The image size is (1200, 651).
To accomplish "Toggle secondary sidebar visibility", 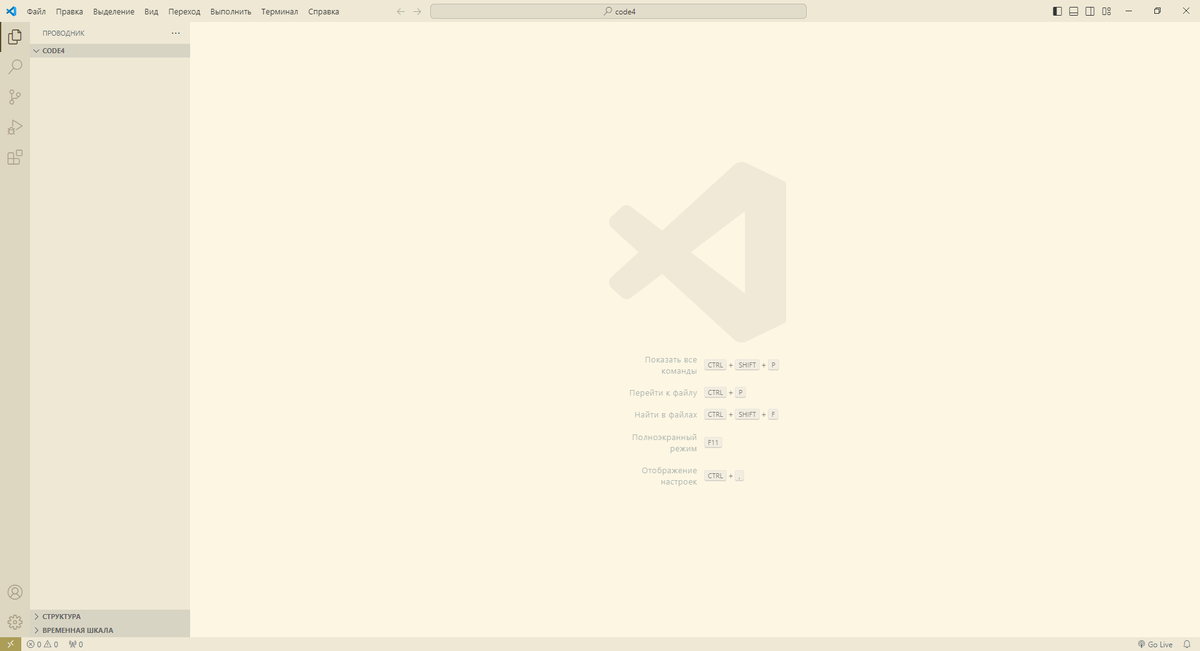I will (x=1090, y=12).
